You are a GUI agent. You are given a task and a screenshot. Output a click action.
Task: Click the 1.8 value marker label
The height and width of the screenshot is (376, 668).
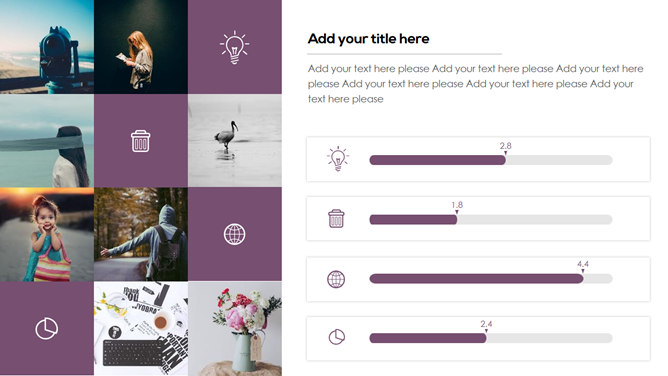click(x=457, y=205)
